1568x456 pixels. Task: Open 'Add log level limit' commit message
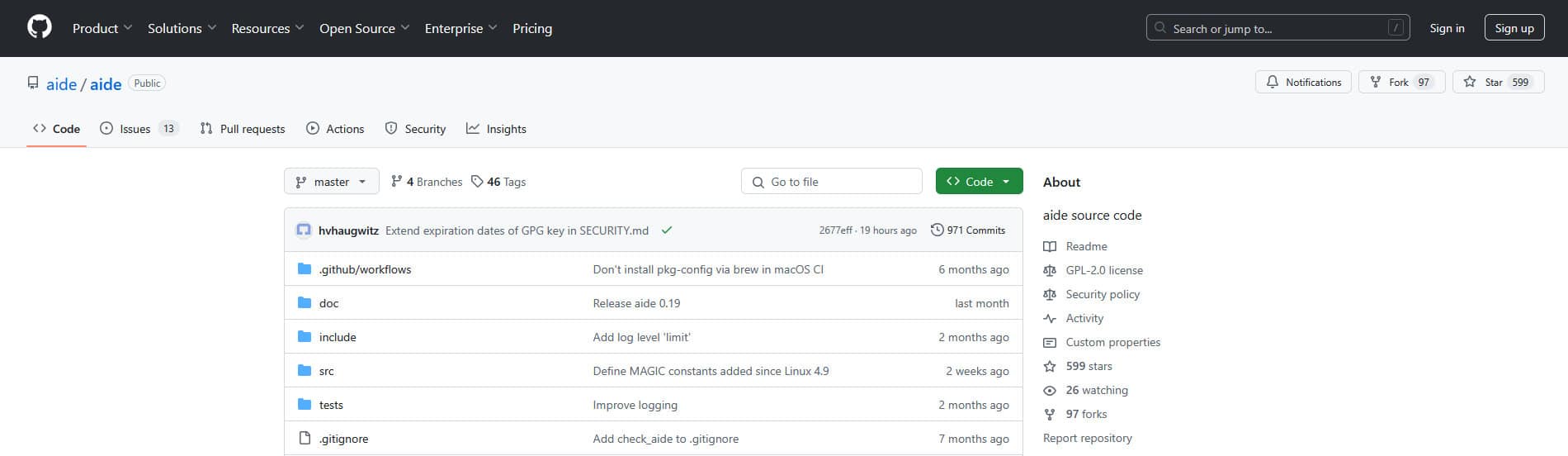[x=641, y=337]
